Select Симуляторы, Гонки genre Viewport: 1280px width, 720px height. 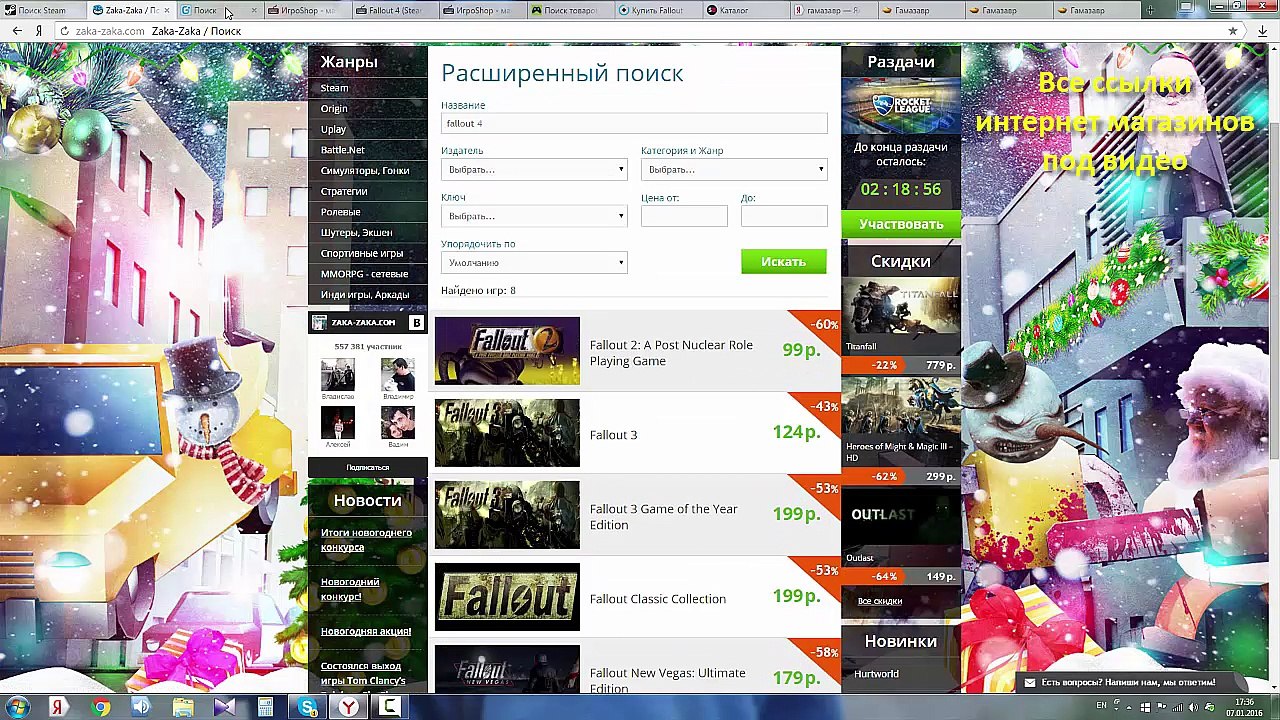(365, 171)
